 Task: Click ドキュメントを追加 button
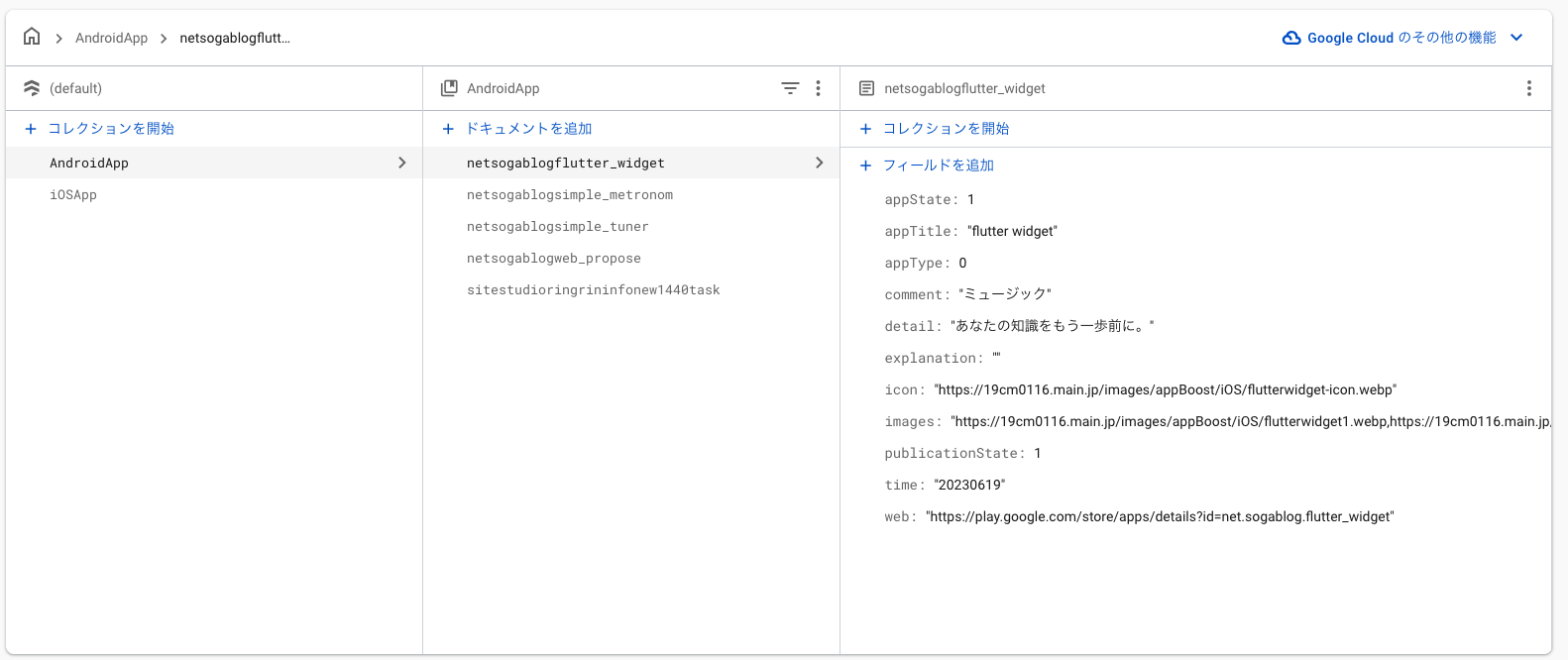click(x=528, y=129)
